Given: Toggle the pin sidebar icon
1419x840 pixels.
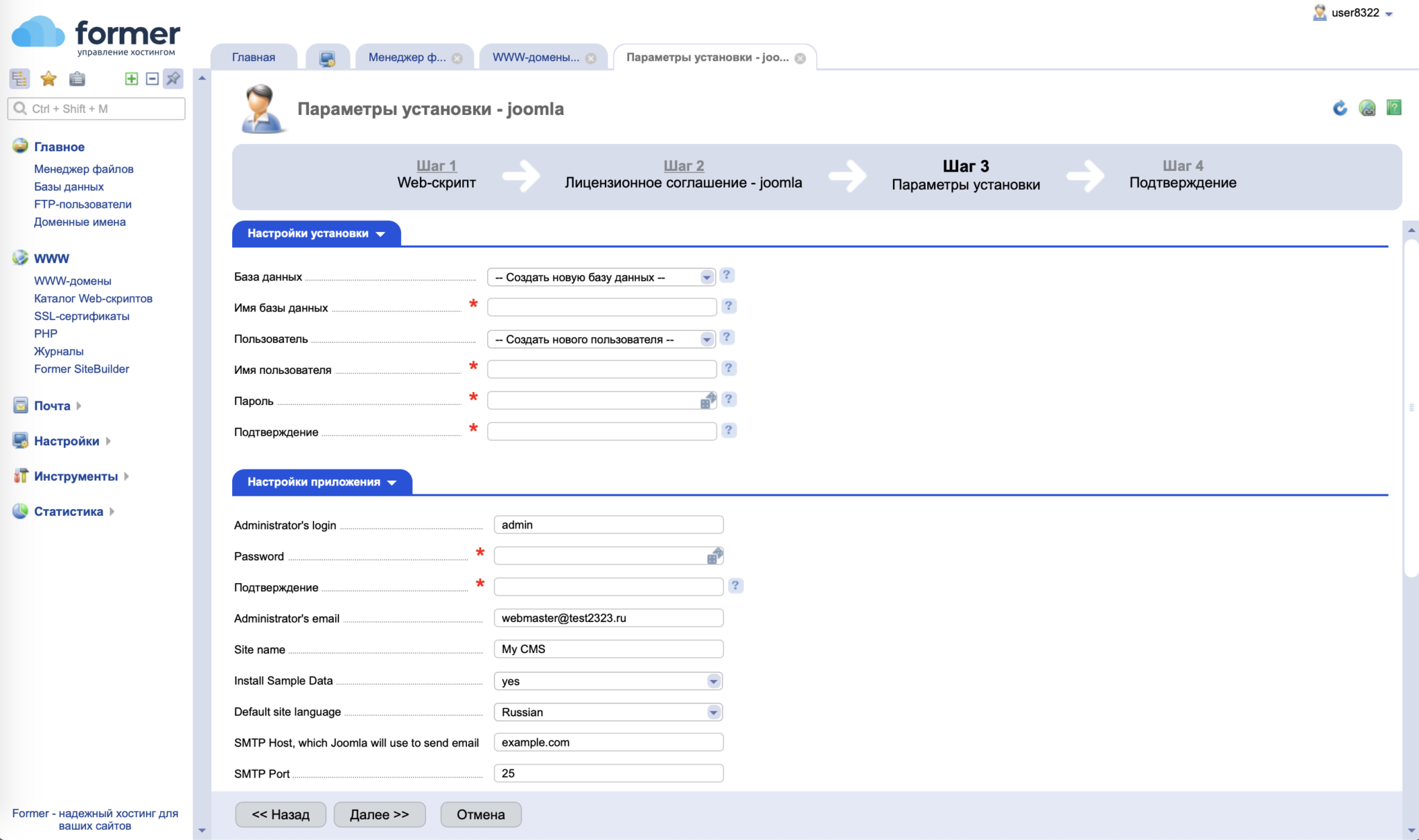Looking at the screenshot, I should coord(173,79).
